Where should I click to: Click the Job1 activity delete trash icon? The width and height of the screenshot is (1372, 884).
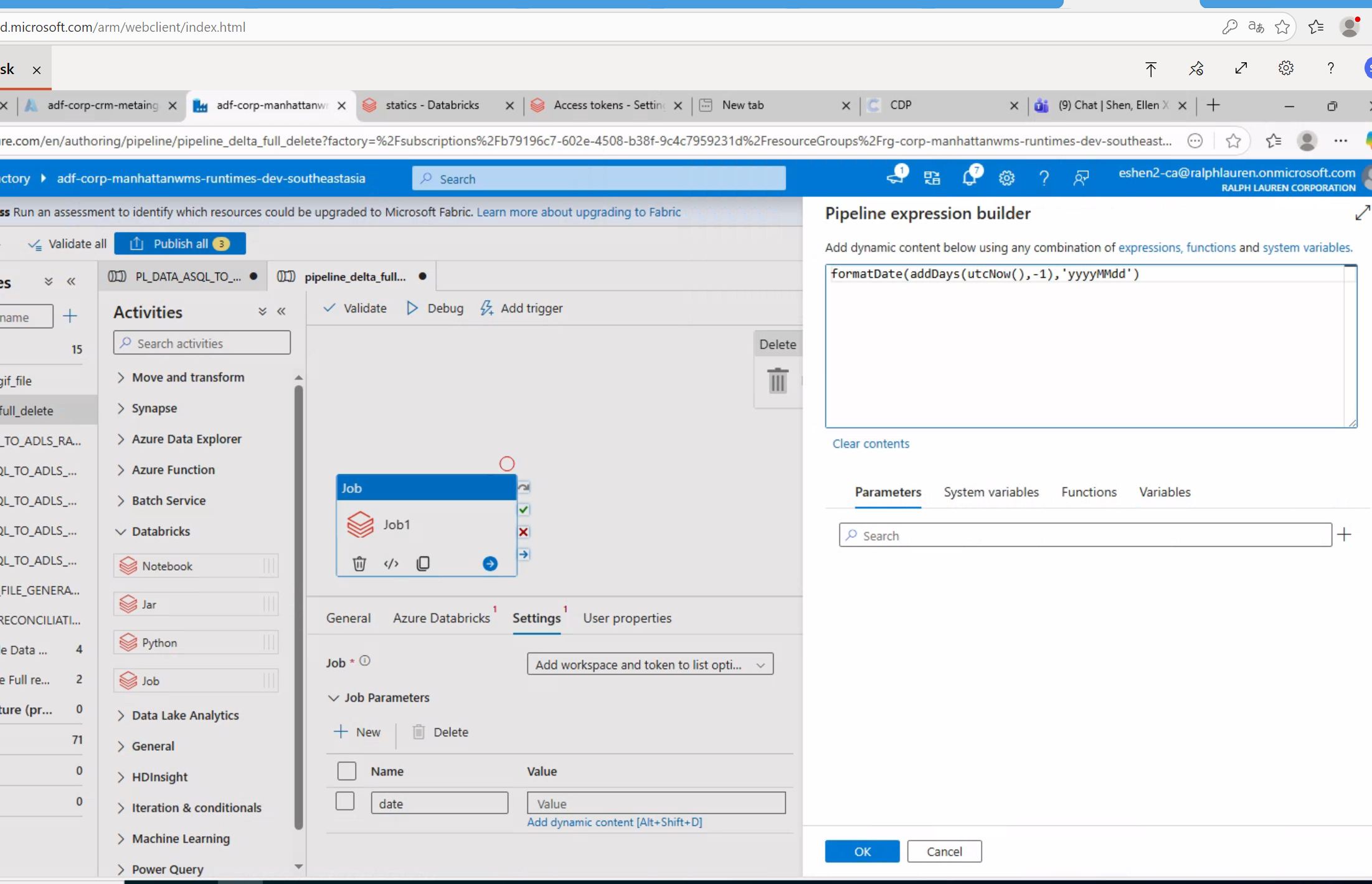(359, 563)
